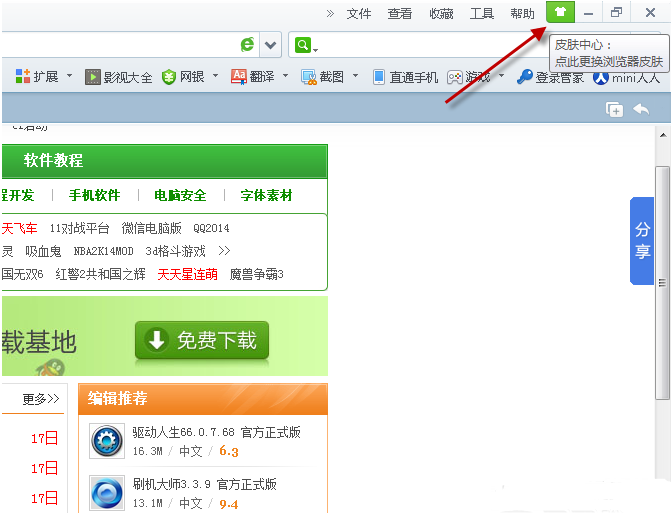
Task: Open the 微信电脑版 link
Action: tap(151, 228)
